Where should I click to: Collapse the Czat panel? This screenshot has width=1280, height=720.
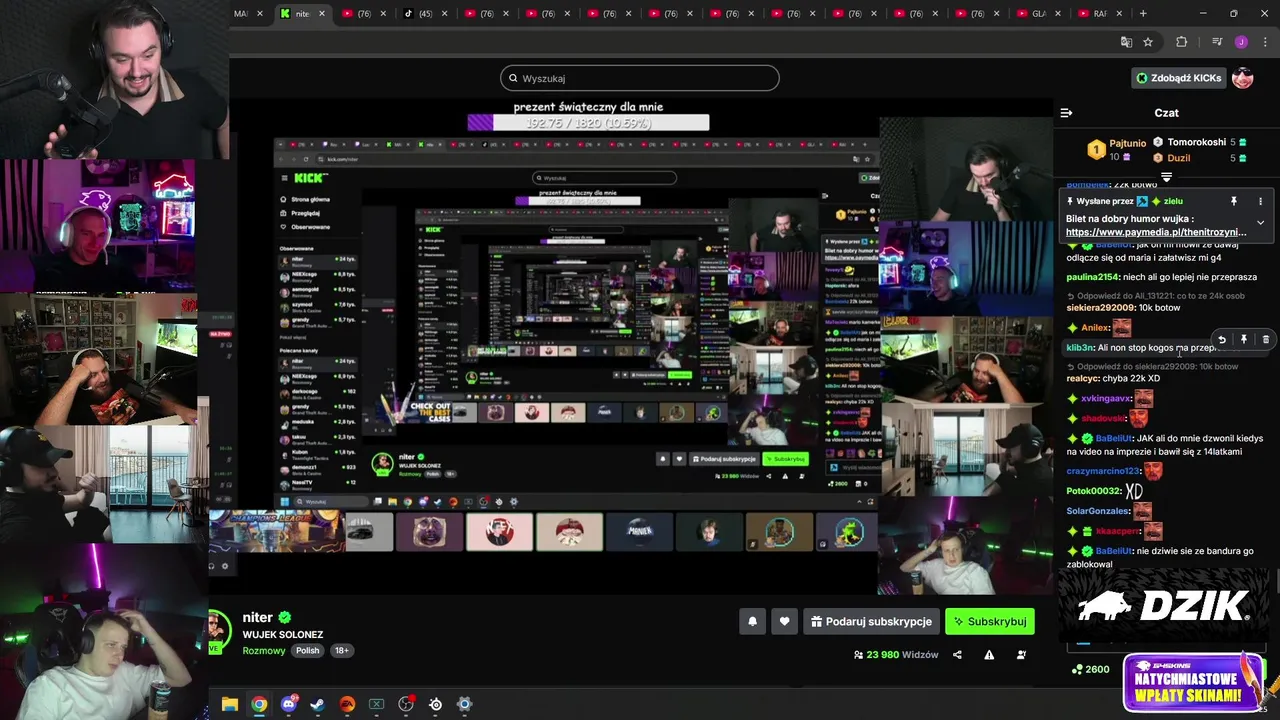(1066, 113)
